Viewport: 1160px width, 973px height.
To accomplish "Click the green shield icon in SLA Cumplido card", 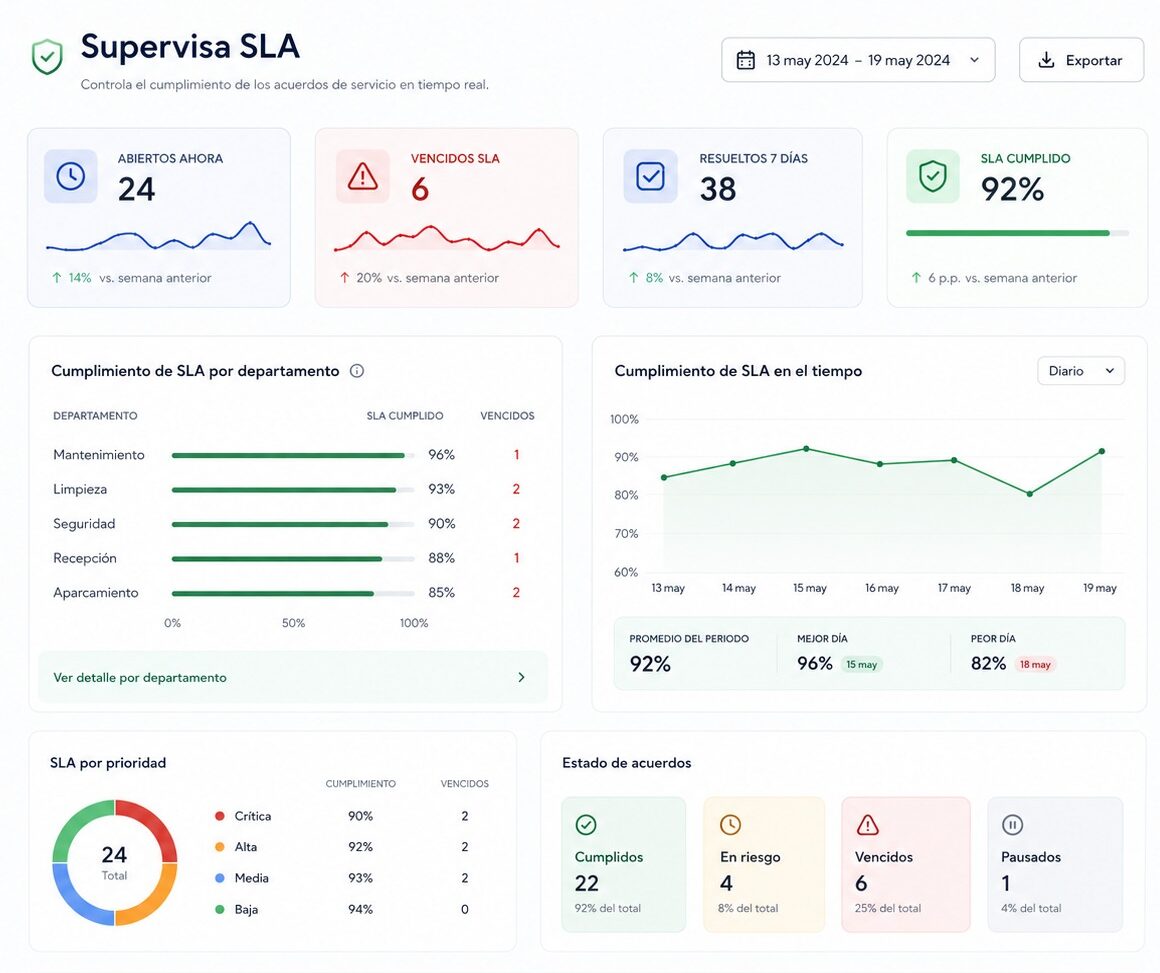I will coord(933,177).
